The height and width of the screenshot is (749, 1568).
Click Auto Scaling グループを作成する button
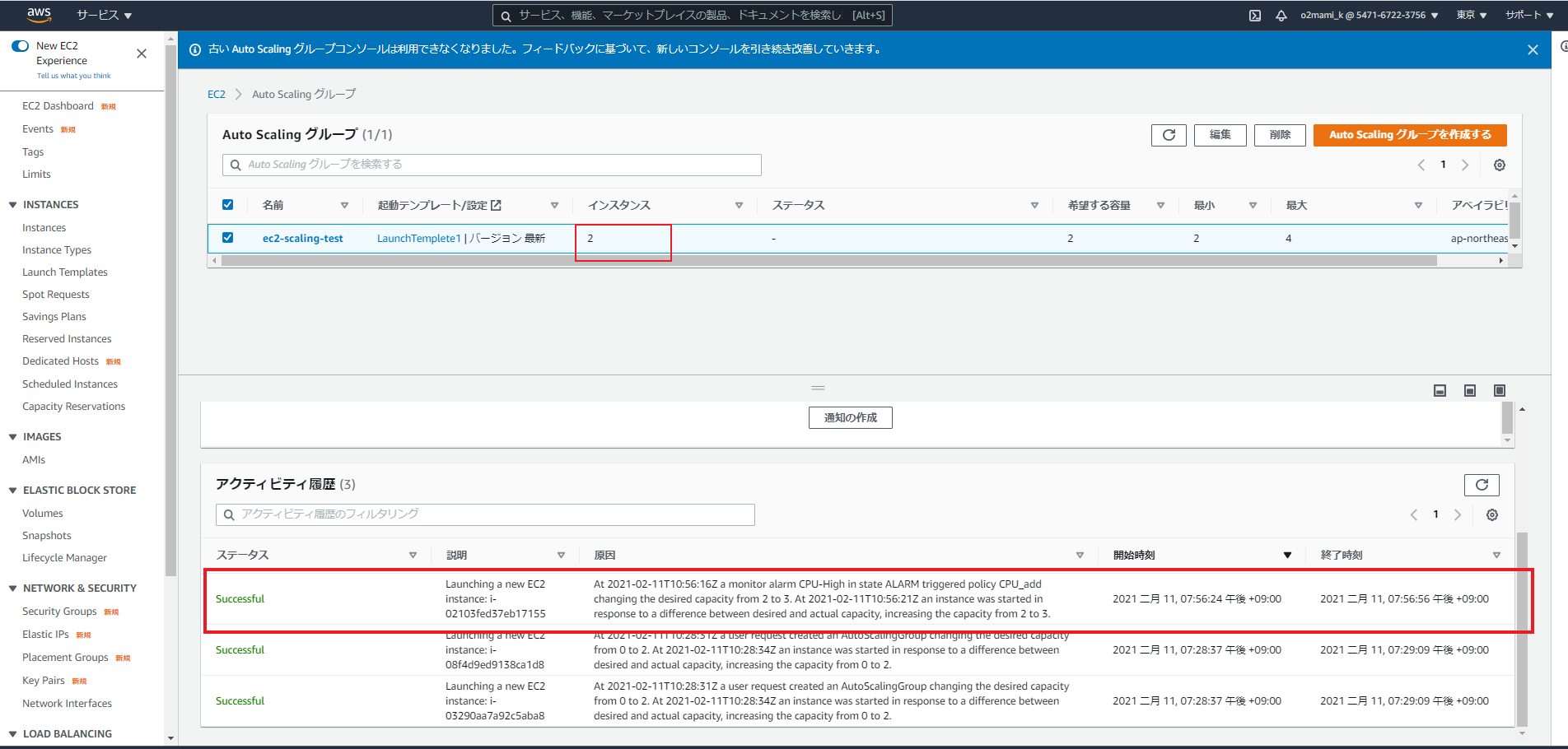click(x=1410, y=135)
